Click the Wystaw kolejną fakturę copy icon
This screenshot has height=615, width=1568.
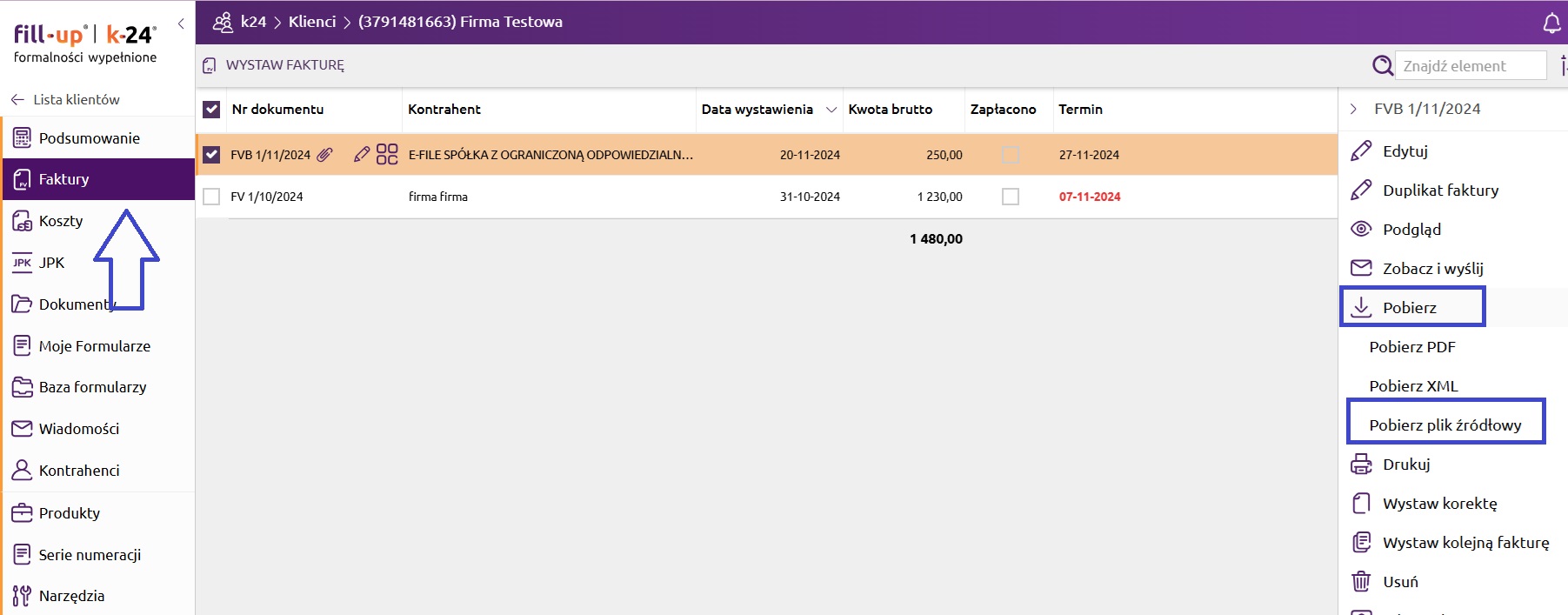click(1361, 542)
